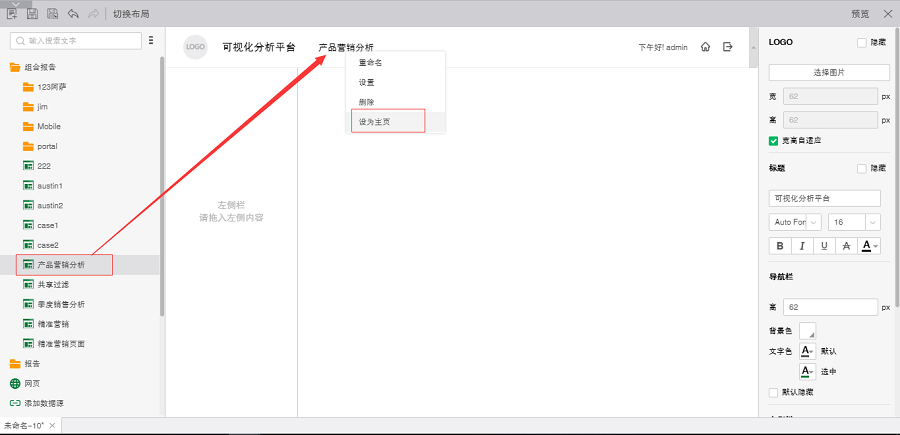Click the save icon in toolbar
The height and width of the screenshot is (435, 900).
[32, 14]
